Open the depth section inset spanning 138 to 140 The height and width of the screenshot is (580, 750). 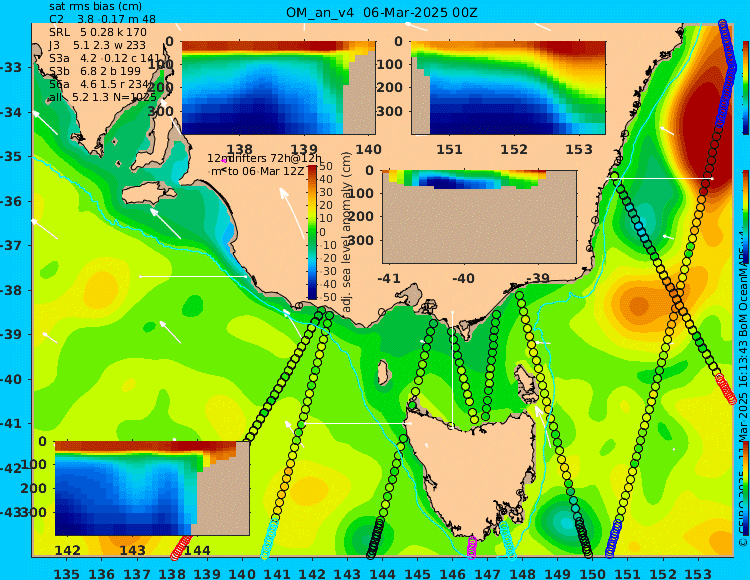278,88
